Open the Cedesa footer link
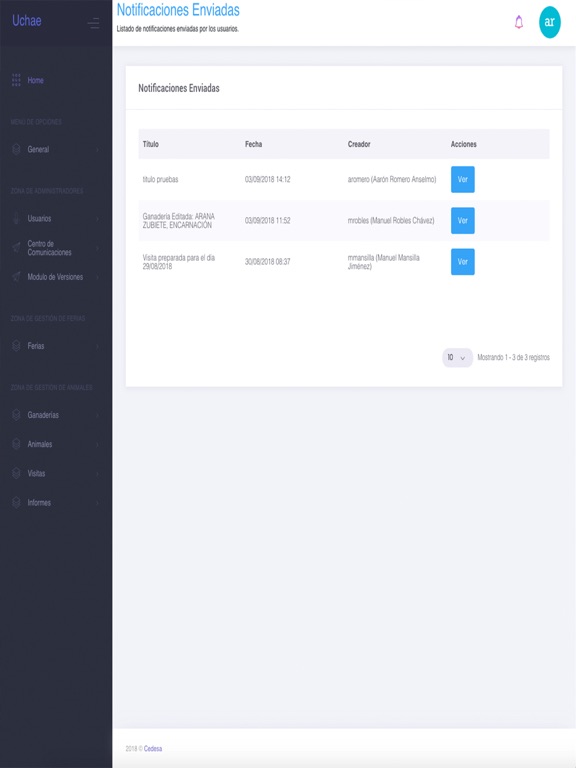 (153, 748)
